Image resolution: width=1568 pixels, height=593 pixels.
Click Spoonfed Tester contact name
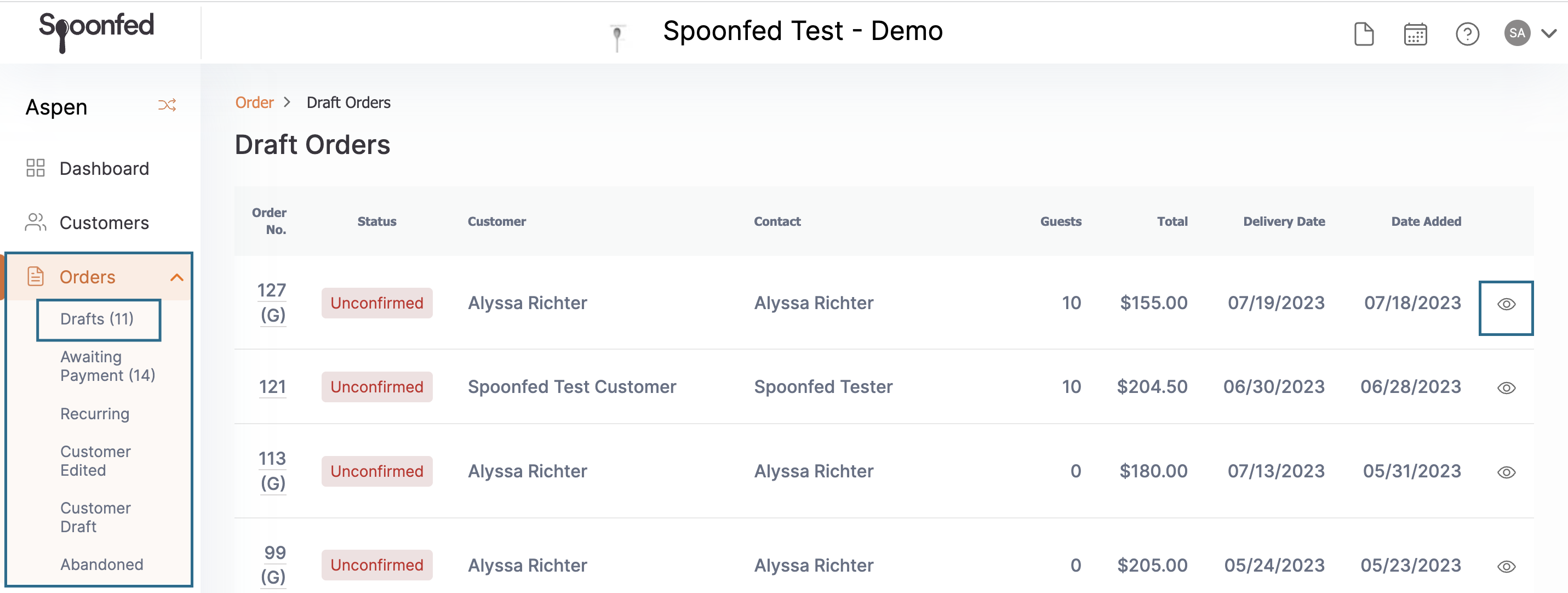coord(823,386)
